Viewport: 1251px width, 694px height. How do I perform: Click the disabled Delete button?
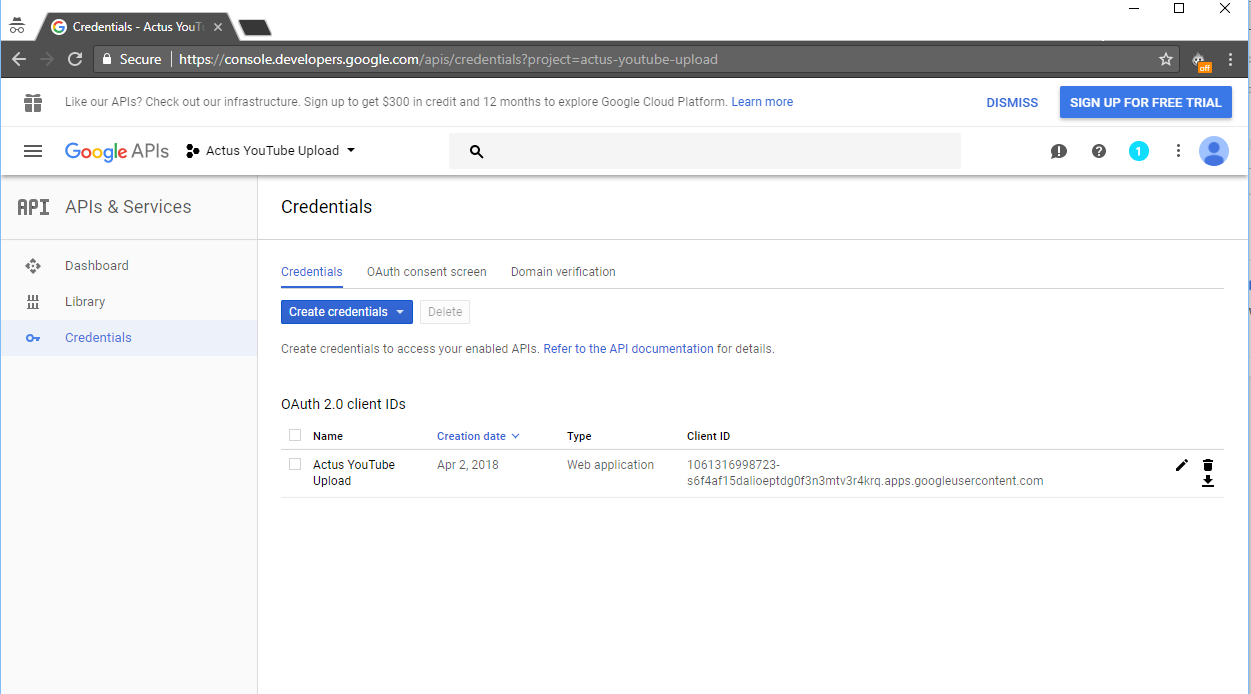(445, 312)
